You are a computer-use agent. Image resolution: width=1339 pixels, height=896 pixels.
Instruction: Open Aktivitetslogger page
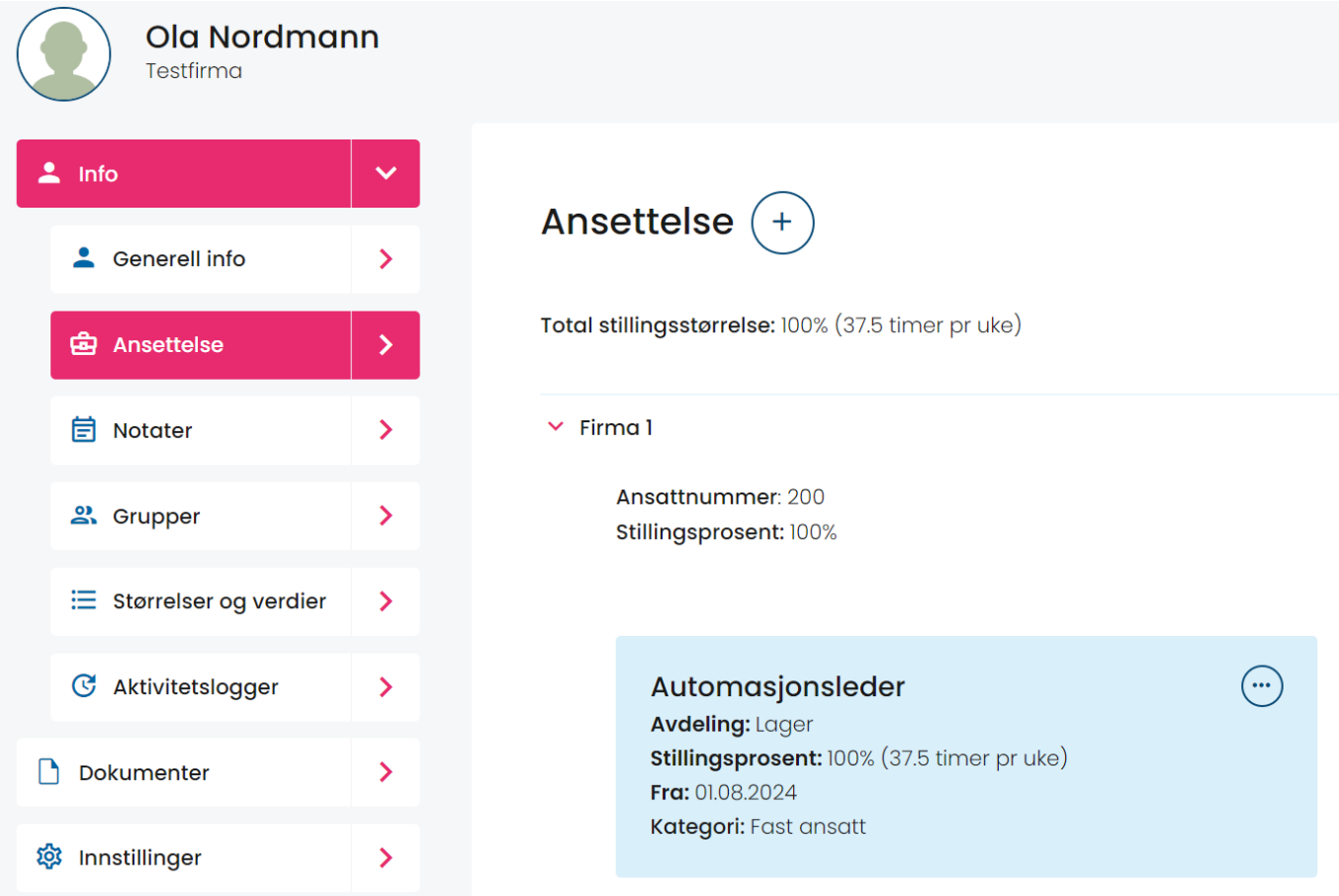pos(235,686)
